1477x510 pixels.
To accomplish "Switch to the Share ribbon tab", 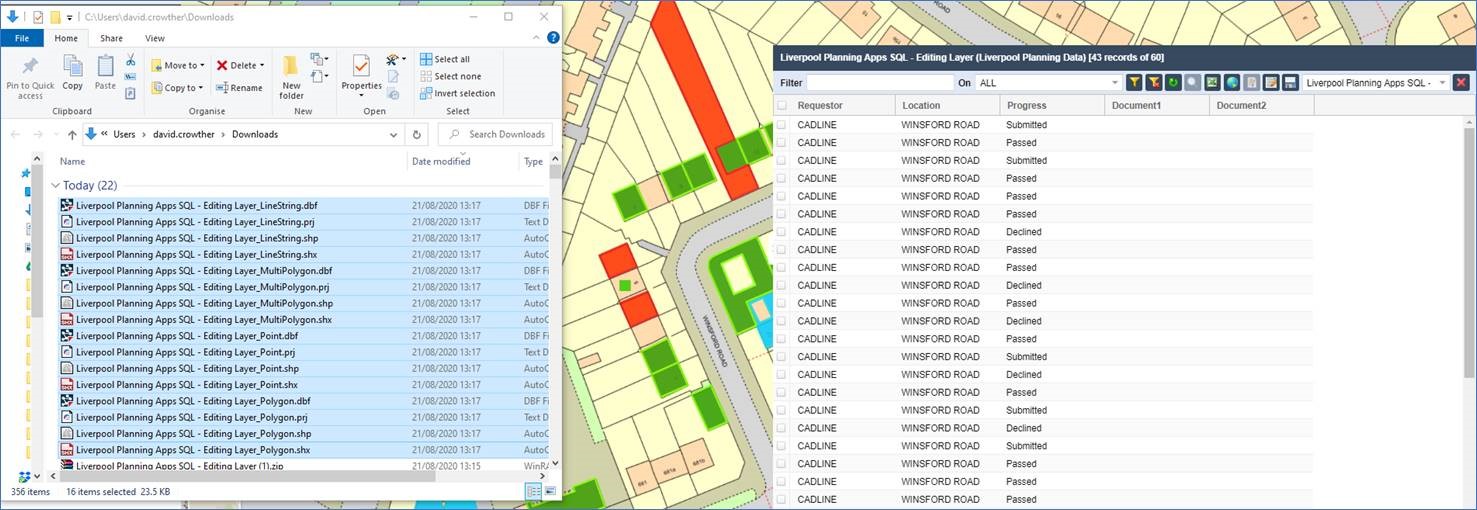I will point(111,38).
